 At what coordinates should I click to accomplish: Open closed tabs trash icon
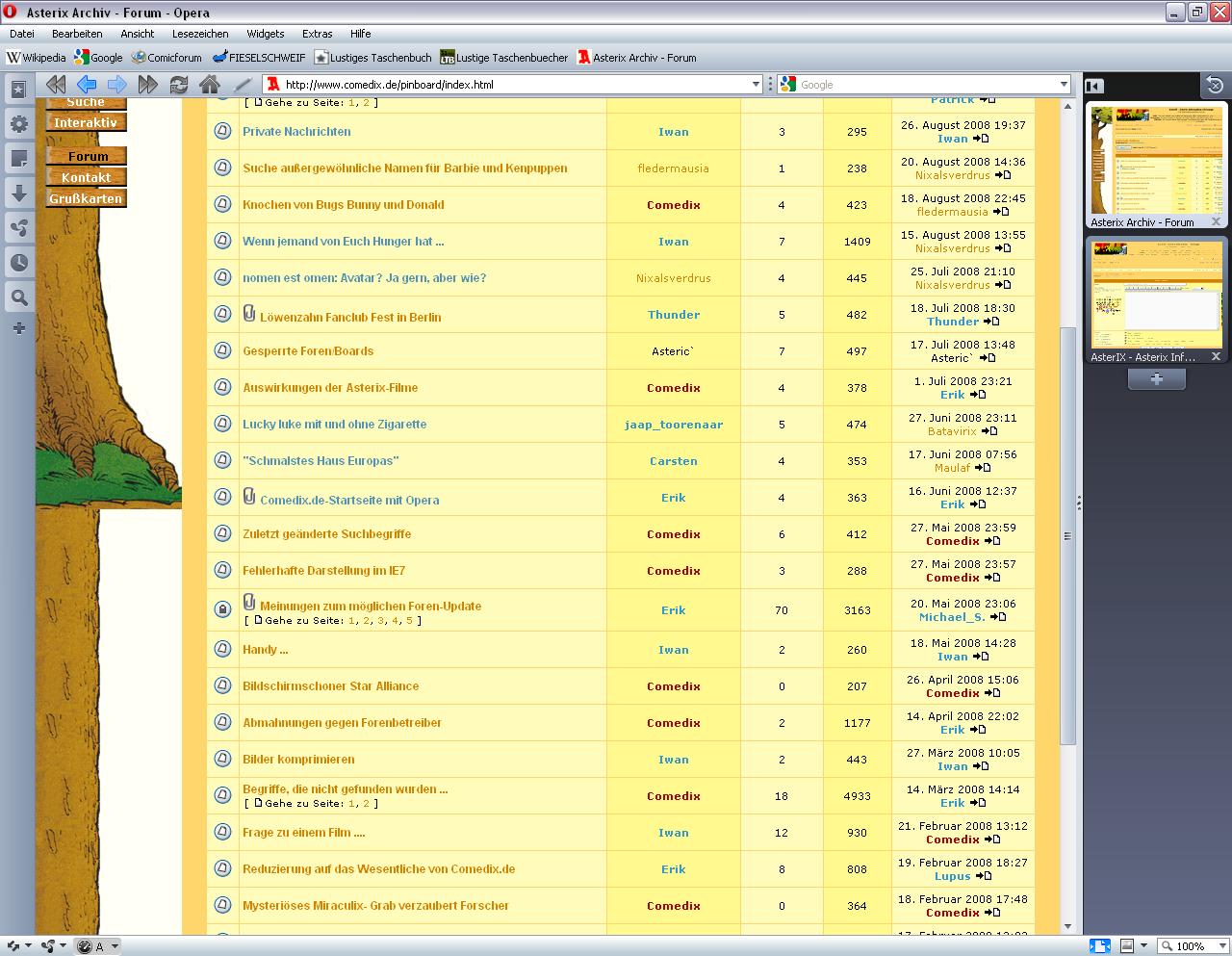coord(1214,86)
